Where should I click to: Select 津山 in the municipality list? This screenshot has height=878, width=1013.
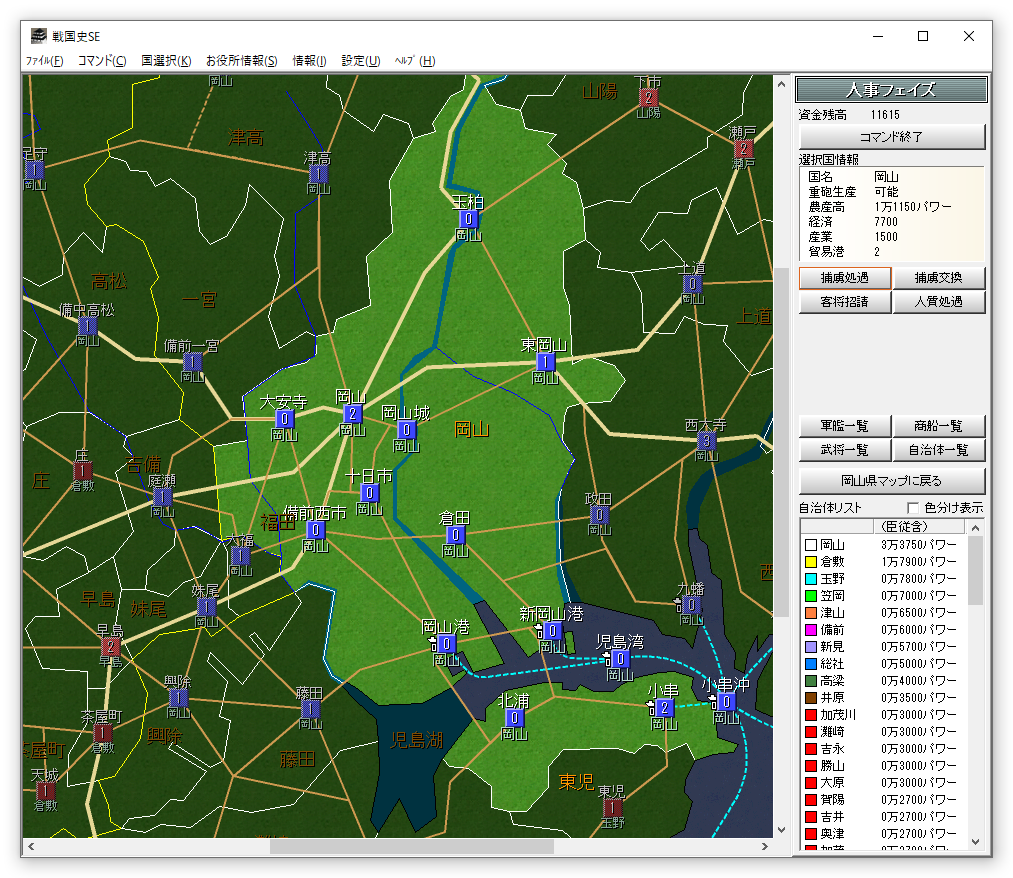coord(832,613)
